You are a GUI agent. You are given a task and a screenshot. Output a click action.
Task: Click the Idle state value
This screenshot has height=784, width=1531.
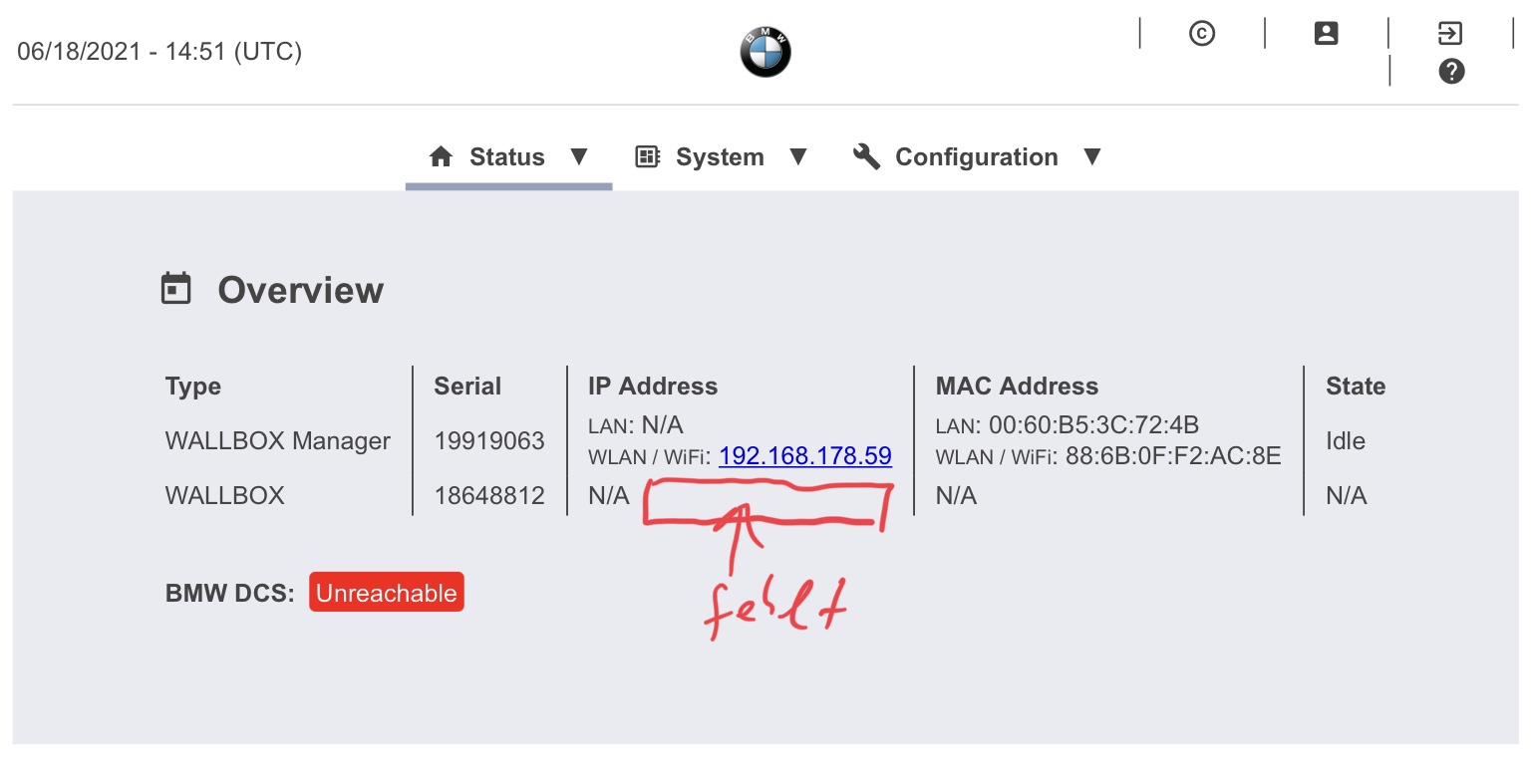(1345, 441)
